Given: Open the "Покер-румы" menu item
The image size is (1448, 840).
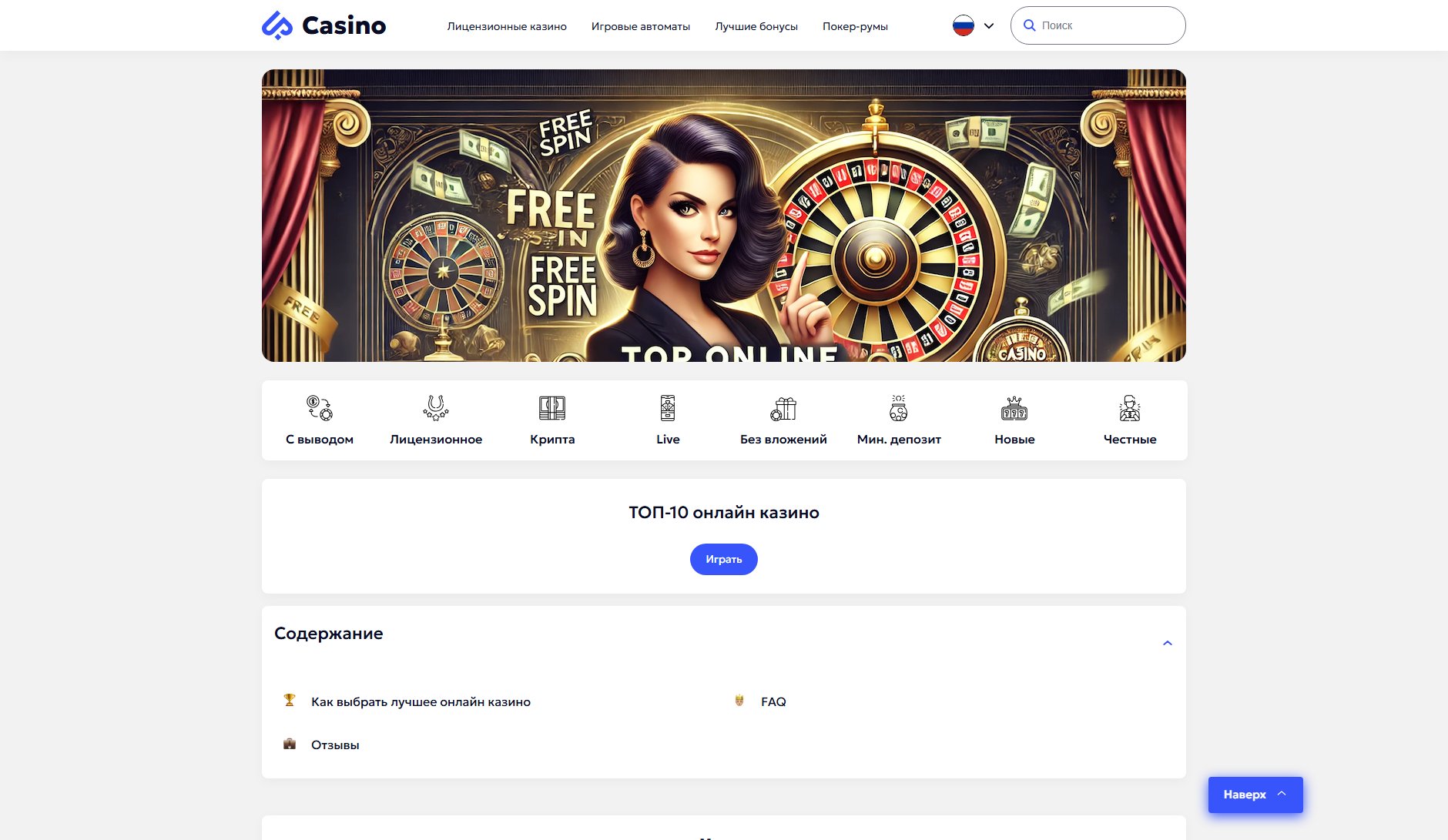Looking at the screenshot, I should [855, 26].
